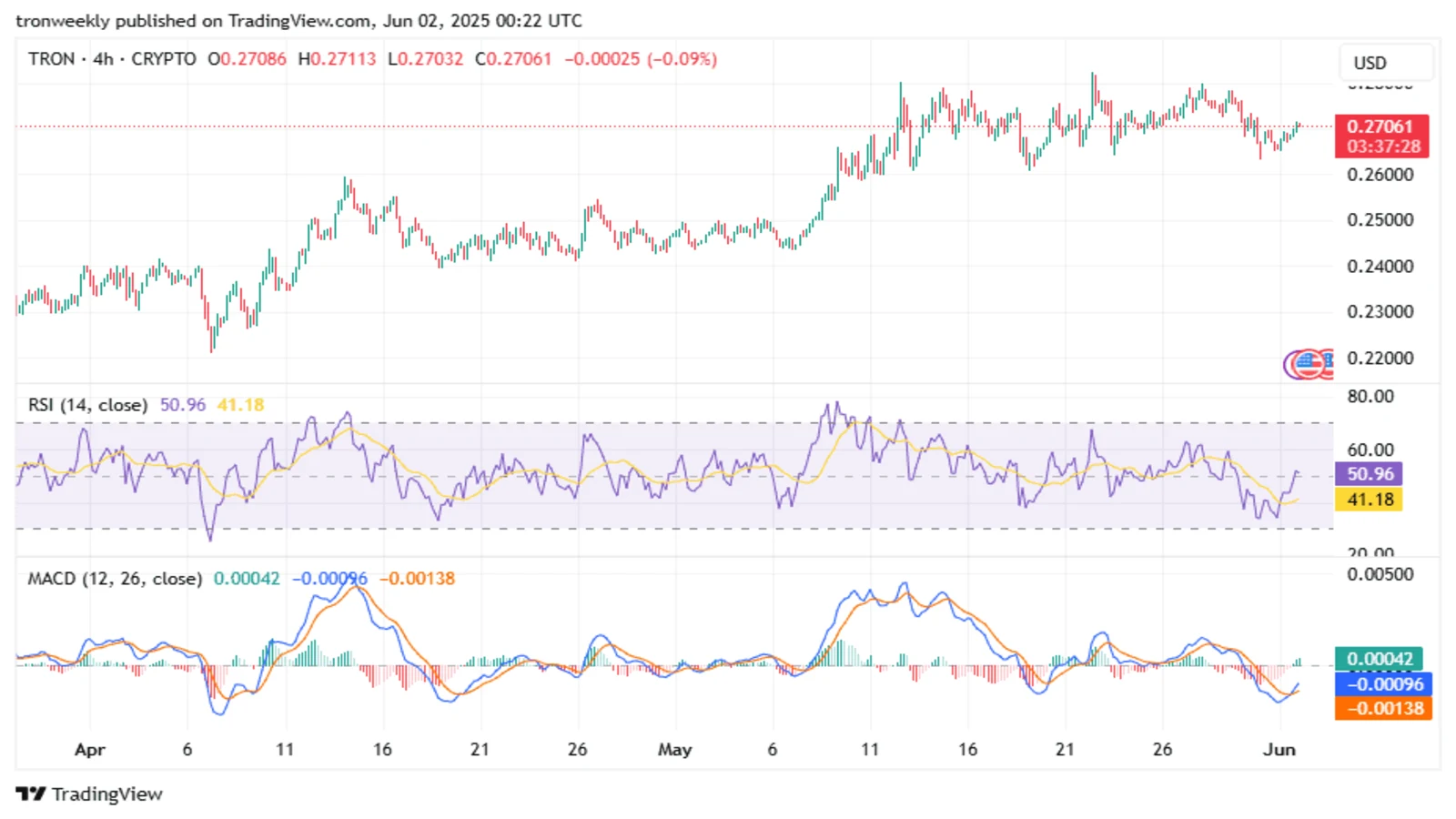Click the −0.00025 (−0.09%) change value
The width and height of the screenshot is (1456, 819).
click(x=641, y=59)
